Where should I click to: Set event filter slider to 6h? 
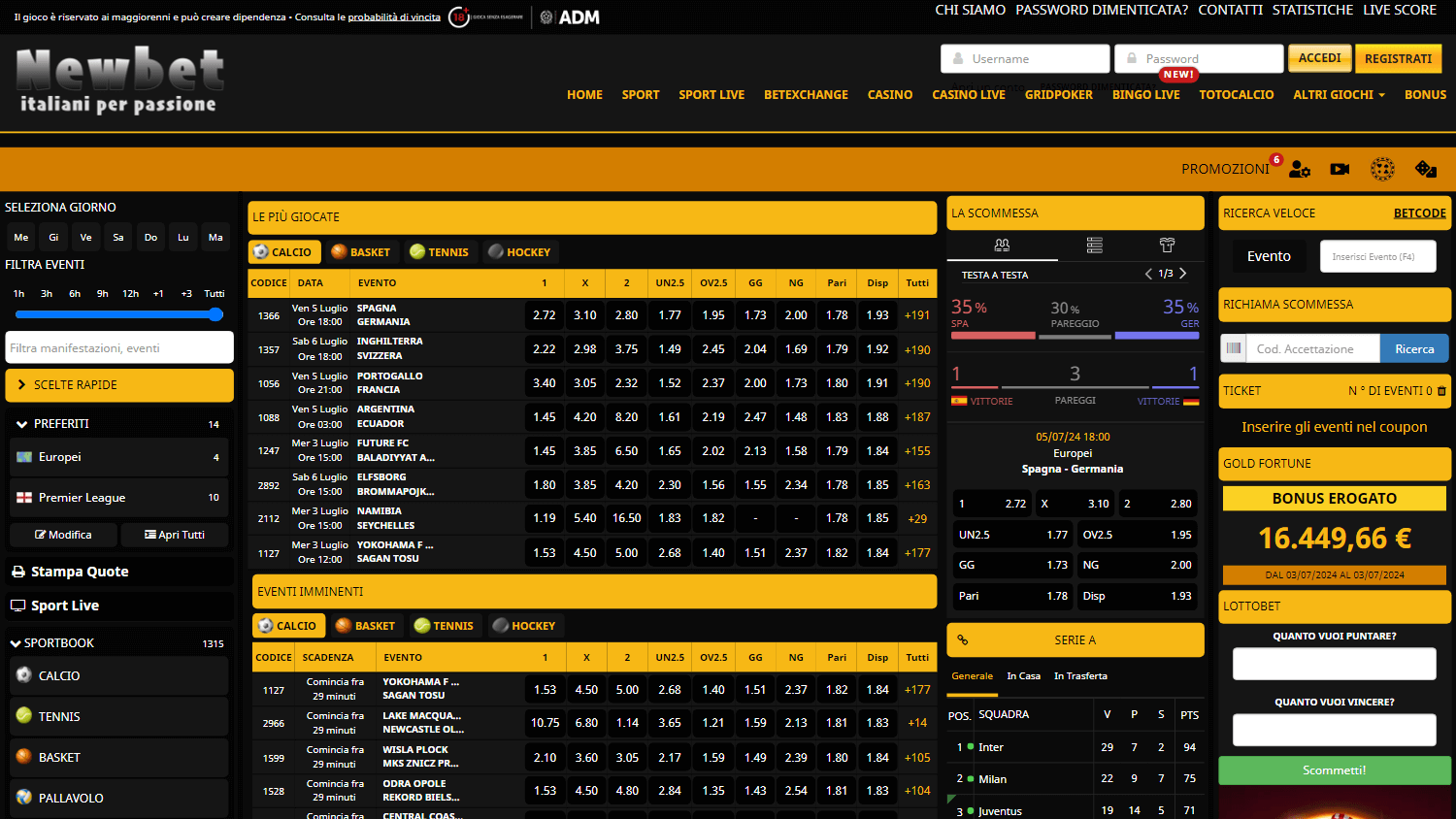click(75, 293)
